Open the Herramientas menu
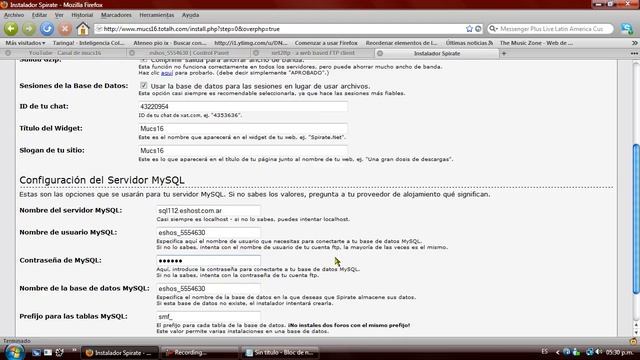 (157, 15)
